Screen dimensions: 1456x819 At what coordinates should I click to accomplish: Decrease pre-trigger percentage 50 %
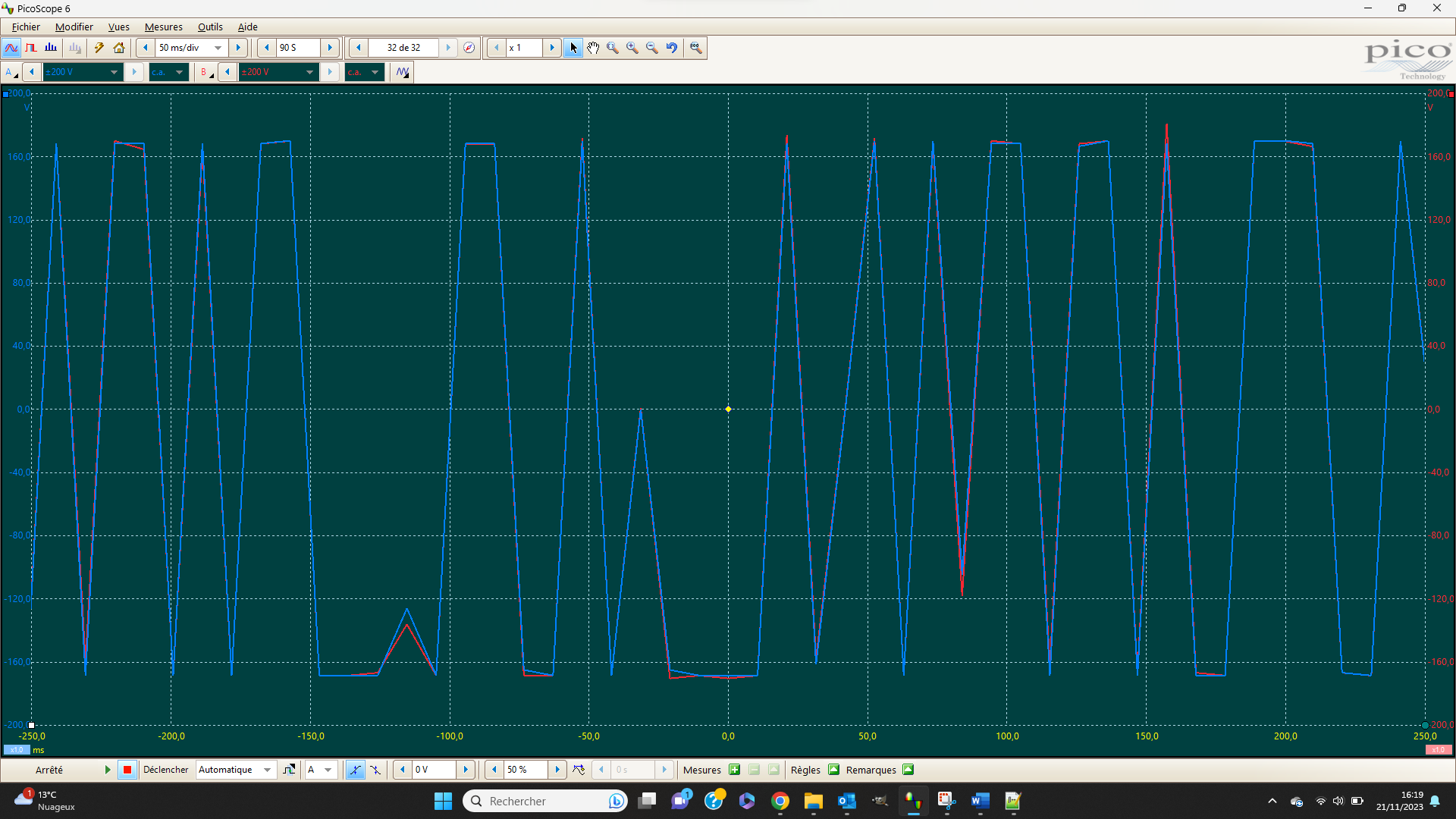494,770
